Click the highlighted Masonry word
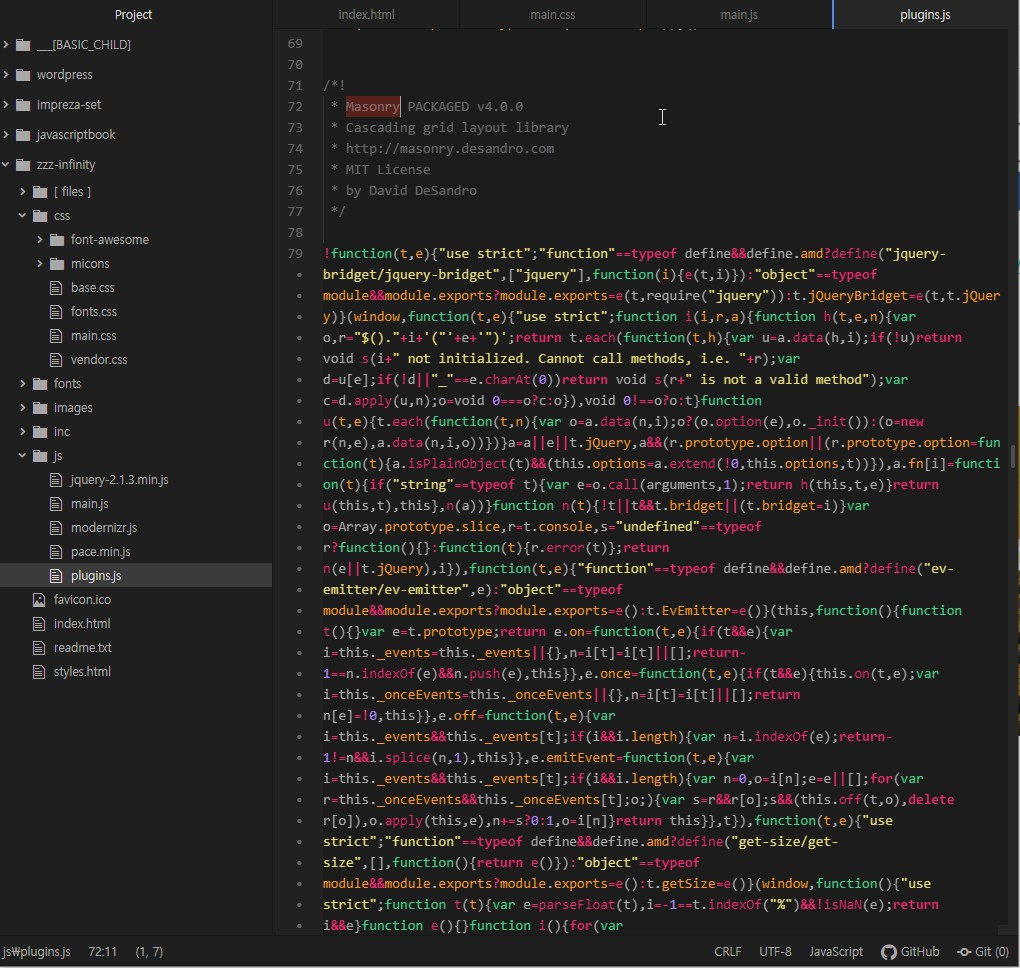 pyautogui.click(x=373, y=107)
